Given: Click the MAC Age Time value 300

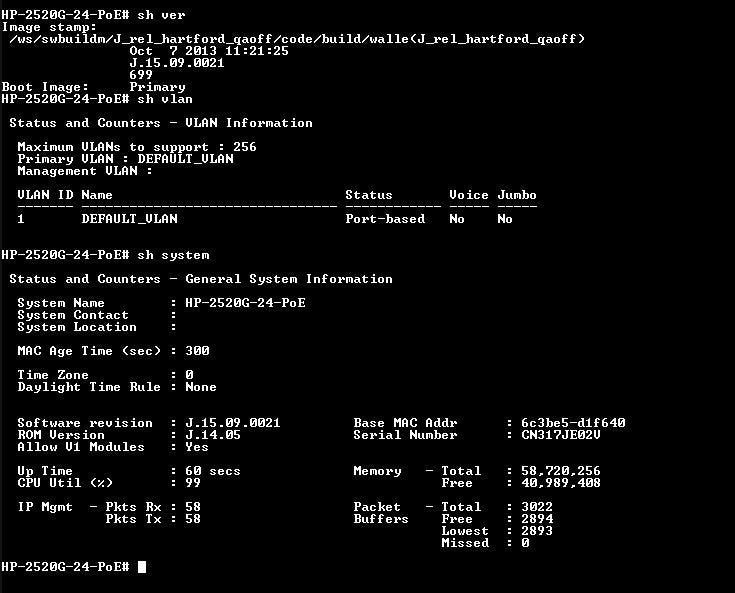Looking at the screenshot, I should pos(197,351).
